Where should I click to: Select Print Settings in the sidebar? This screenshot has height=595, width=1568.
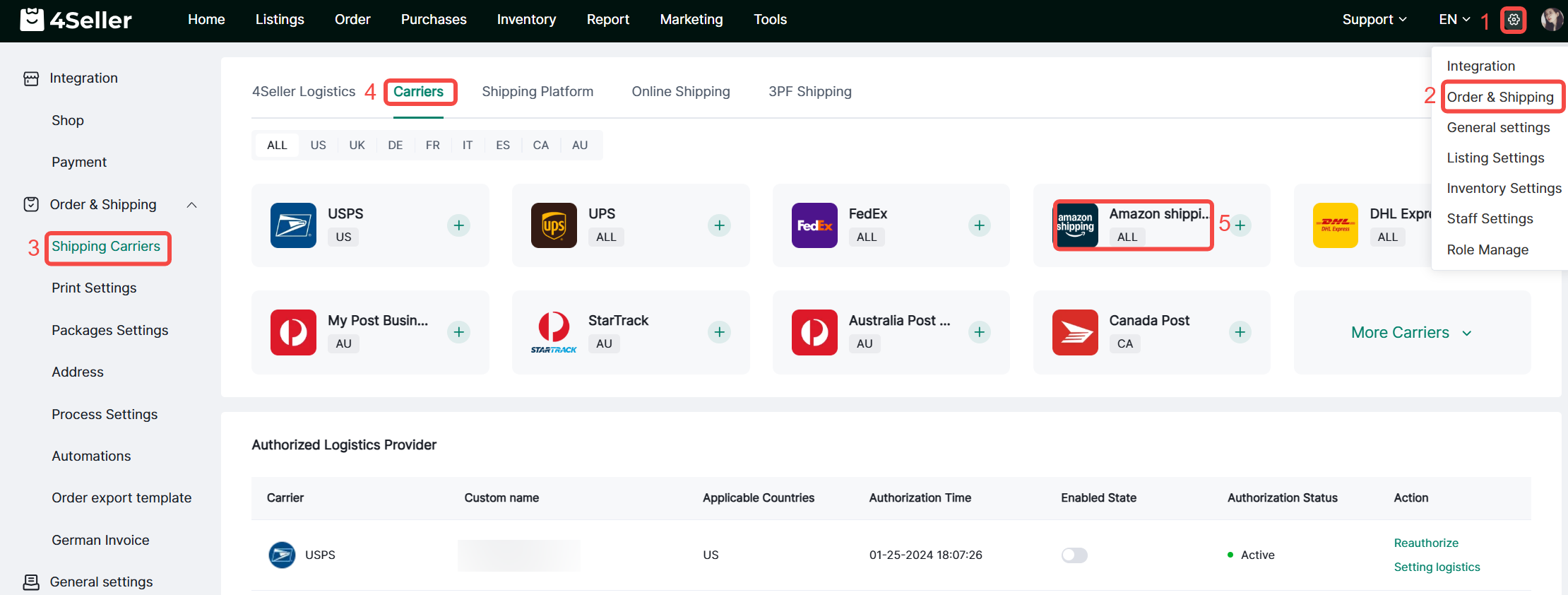94,288
